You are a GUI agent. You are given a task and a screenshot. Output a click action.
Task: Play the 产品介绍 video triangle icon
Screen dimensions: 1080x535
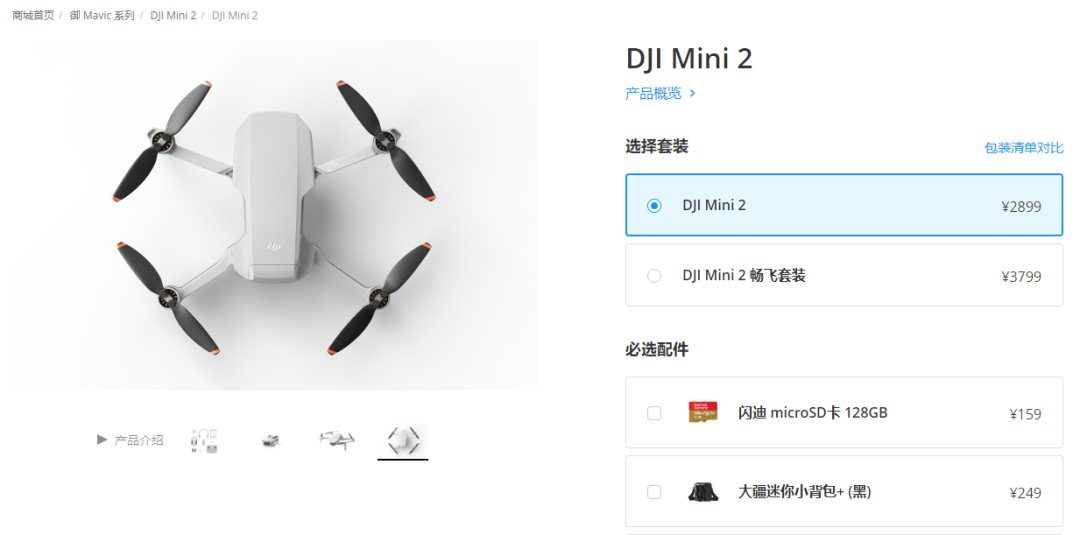click(102, 439)
